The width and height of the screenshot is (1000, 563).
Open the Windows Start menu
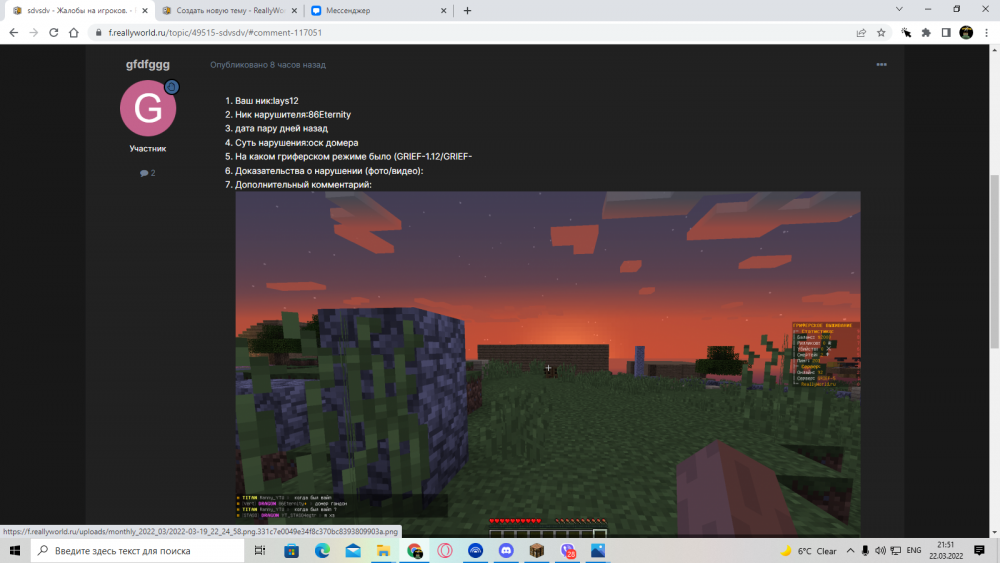click(15, 550)
